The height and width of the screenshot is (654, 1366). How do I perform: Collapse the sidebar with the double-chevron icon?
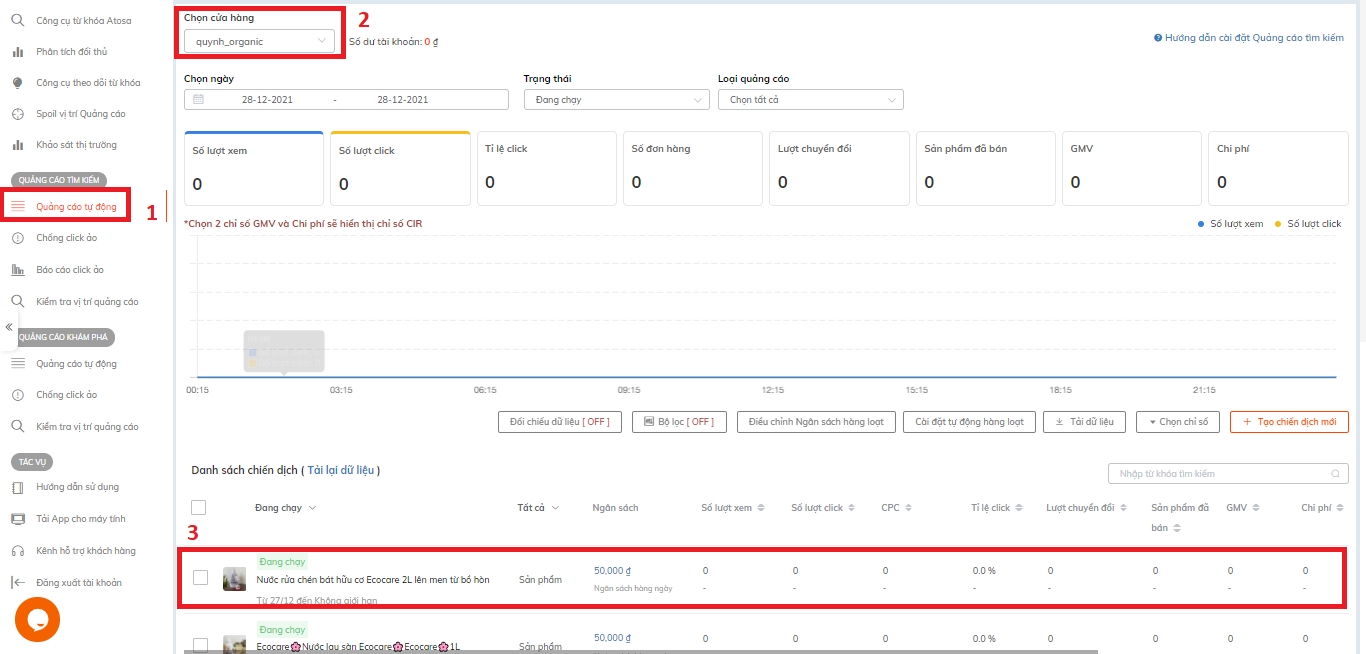(x=9, y=327)
